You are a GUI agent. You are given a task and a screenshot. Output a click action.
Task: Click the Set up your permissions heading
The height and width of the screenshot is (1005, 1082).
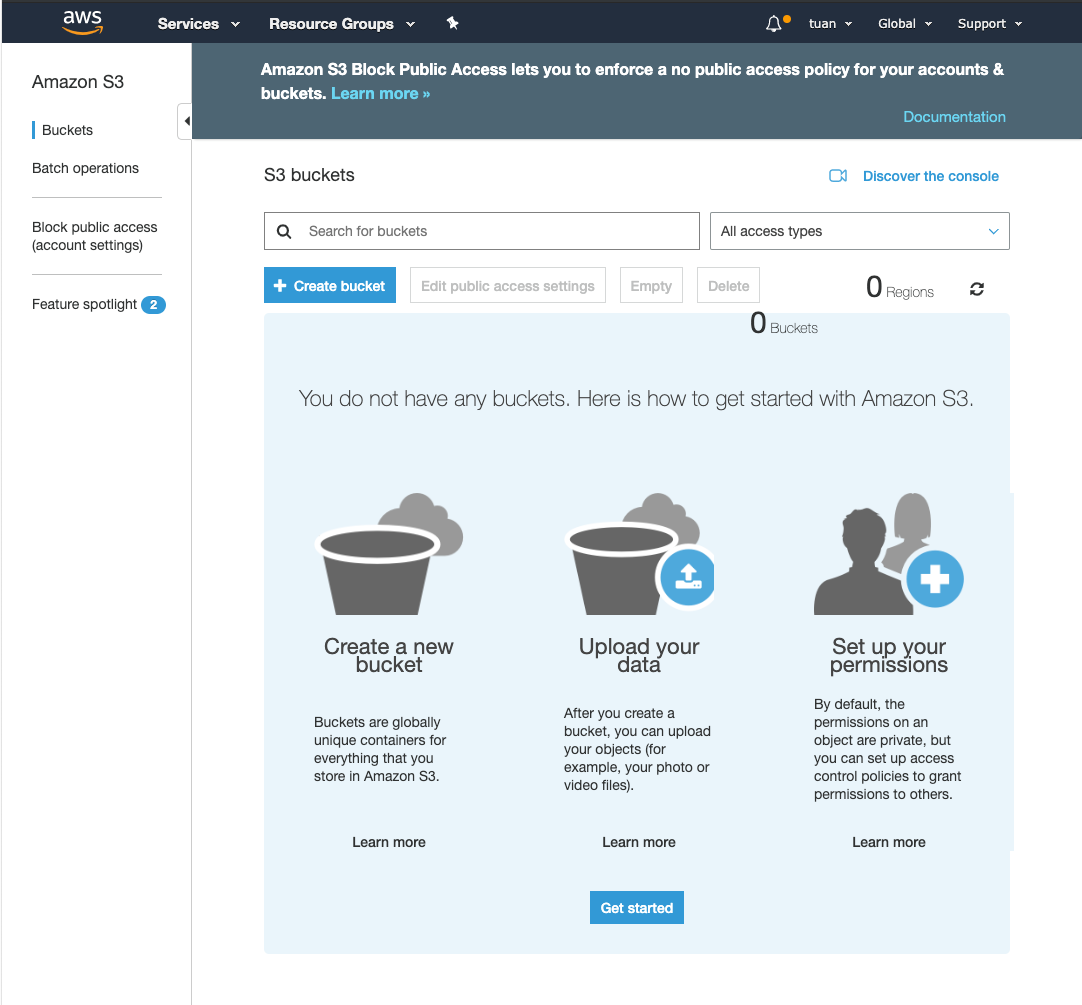coord(889,655)
